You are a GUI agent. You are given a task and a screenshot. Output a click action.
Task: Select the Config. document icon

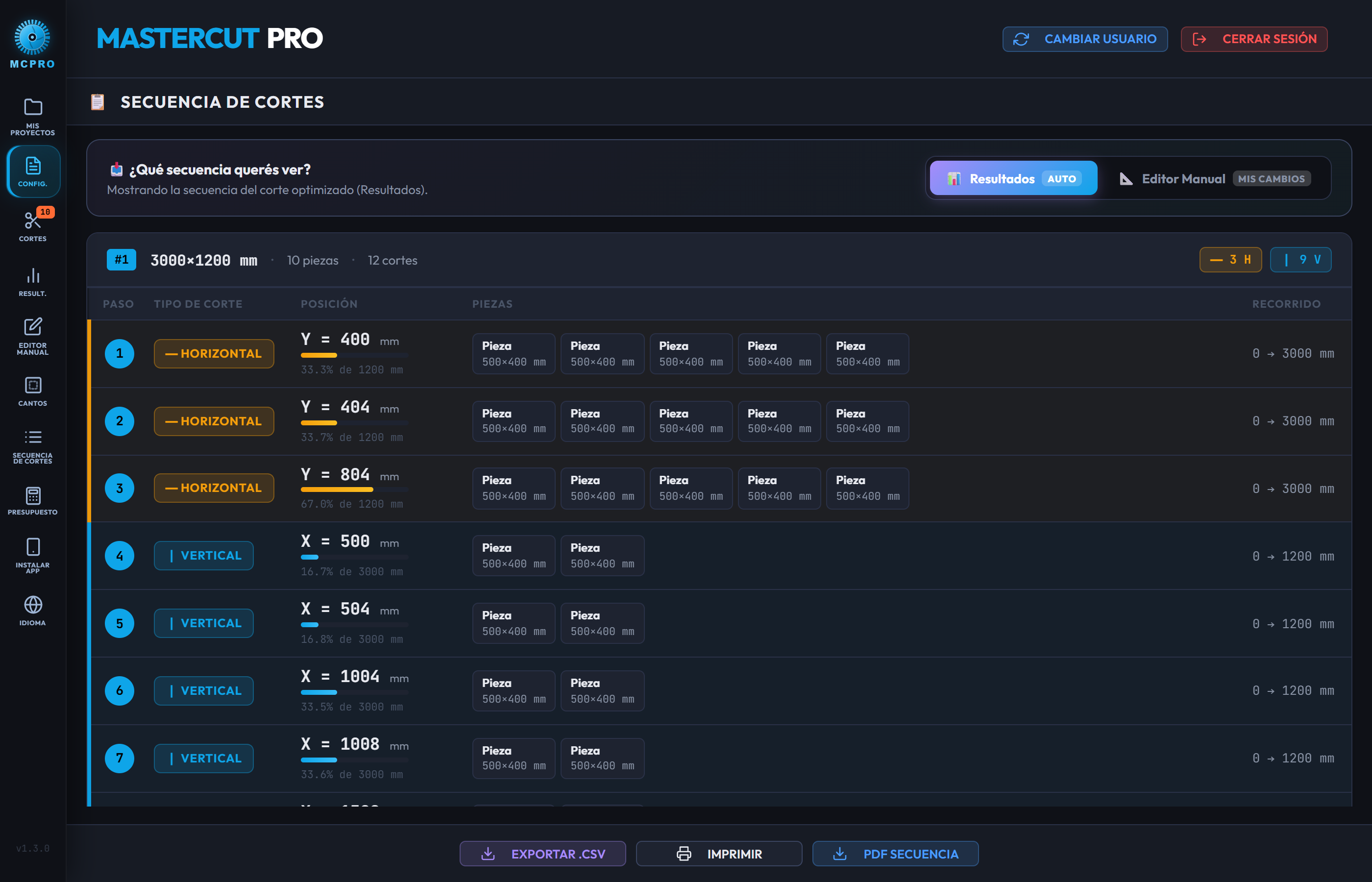click(x=33, y=166)
